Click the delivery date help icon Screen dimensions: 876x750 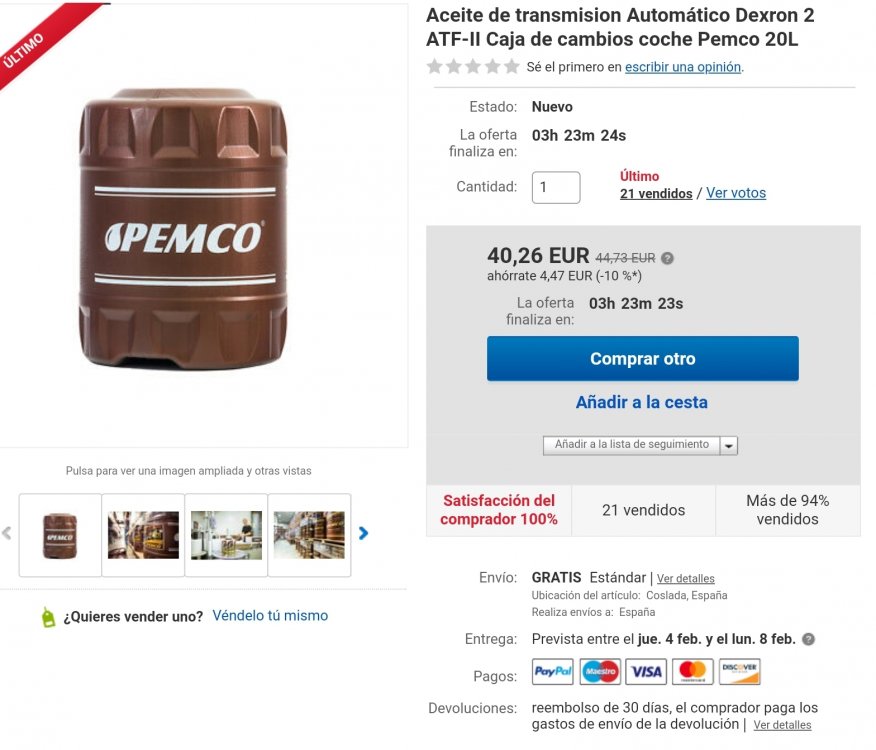(x=808, y=639)
